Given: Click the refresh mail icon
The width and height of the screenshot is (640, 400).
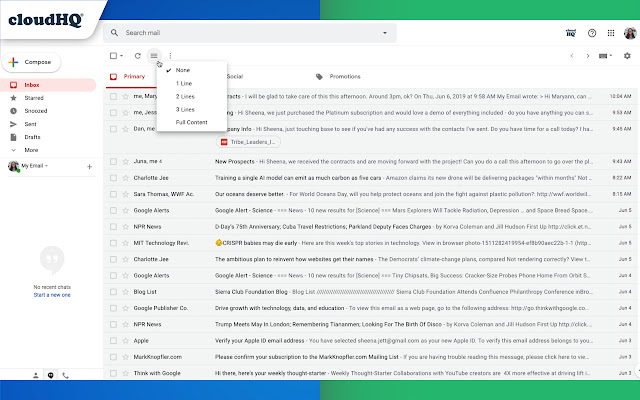Looking at the screenshot, I should pos(137,56).
